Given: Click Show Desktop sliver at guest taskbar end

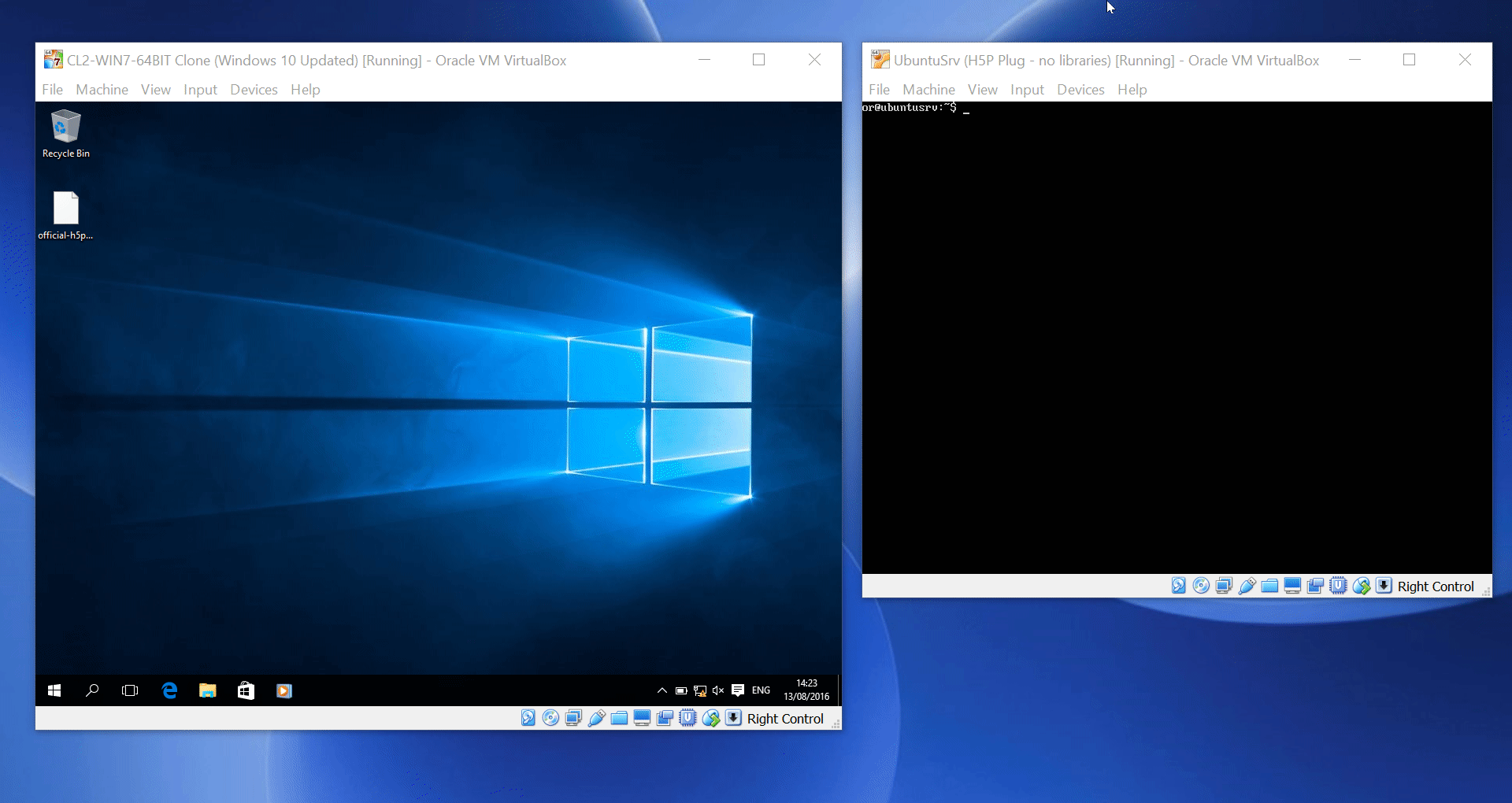Looking at the screenshot, I should (839, 690).
